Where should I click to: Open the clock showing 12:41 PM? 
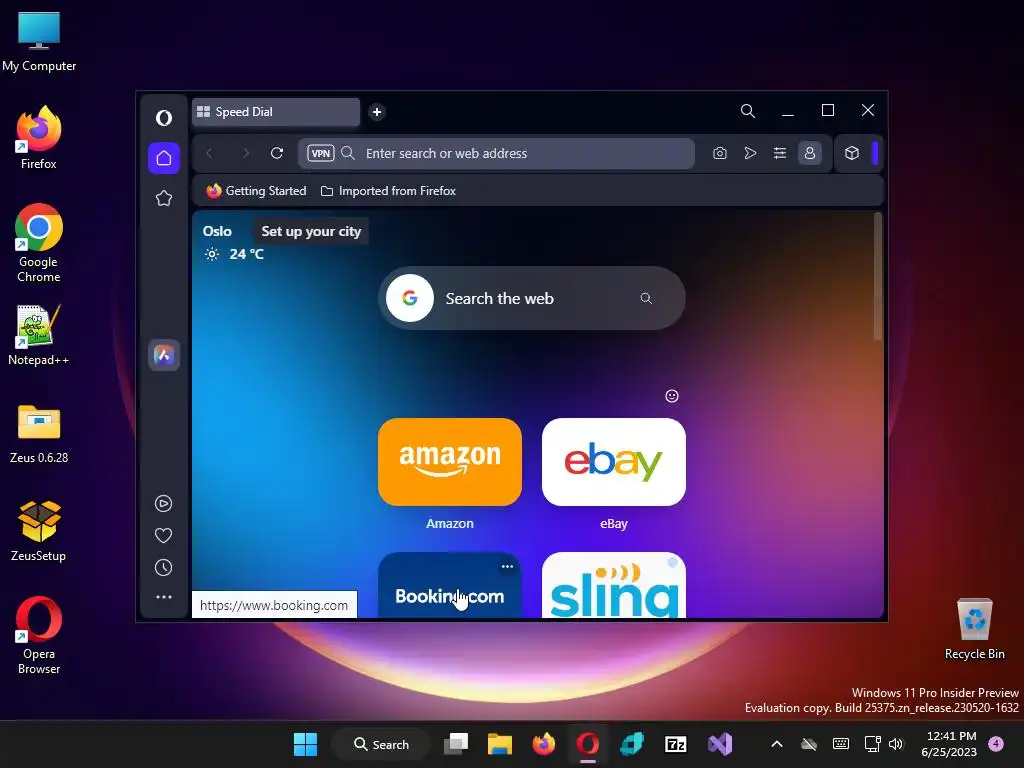coord(948,744)
